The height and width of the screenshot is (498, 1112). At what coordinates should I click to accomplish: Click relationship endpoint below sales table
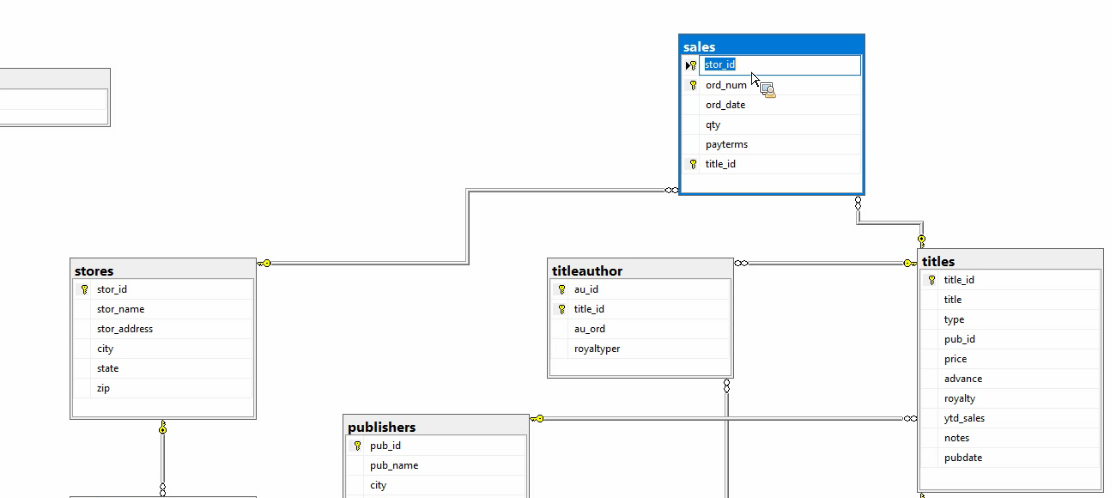pyautogui.click(x=857, y=203)
